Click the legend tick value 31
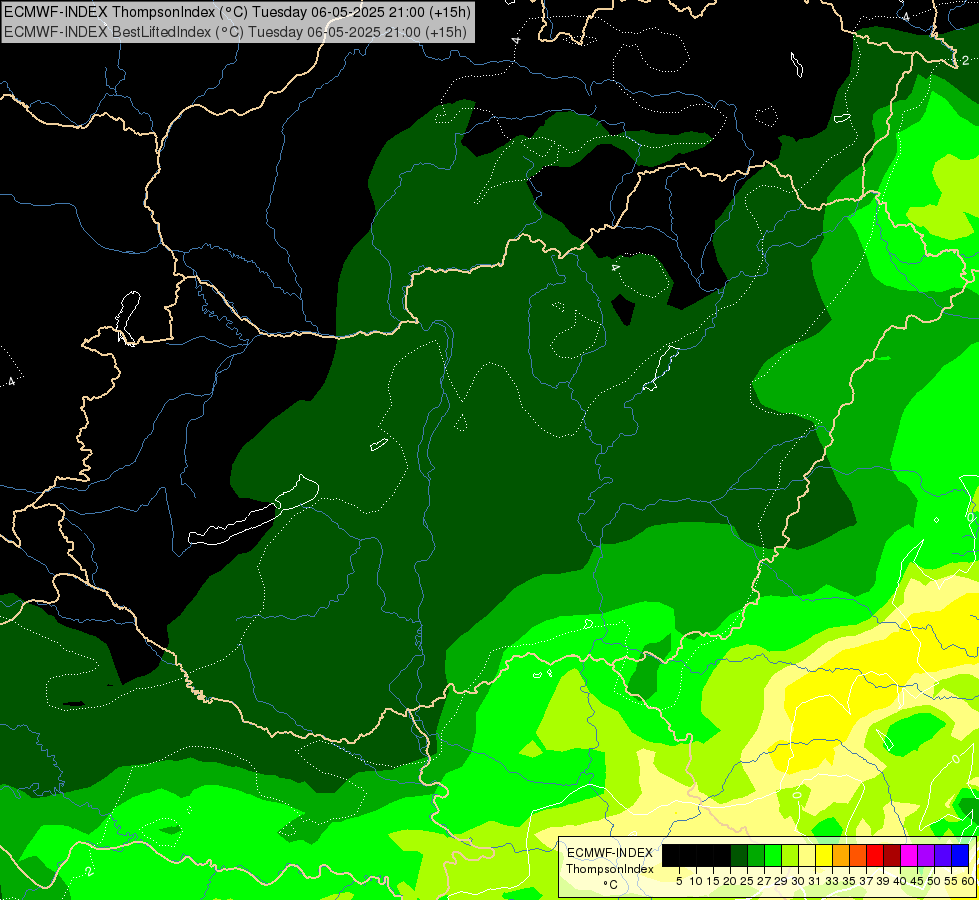 [x=815, y=881]
